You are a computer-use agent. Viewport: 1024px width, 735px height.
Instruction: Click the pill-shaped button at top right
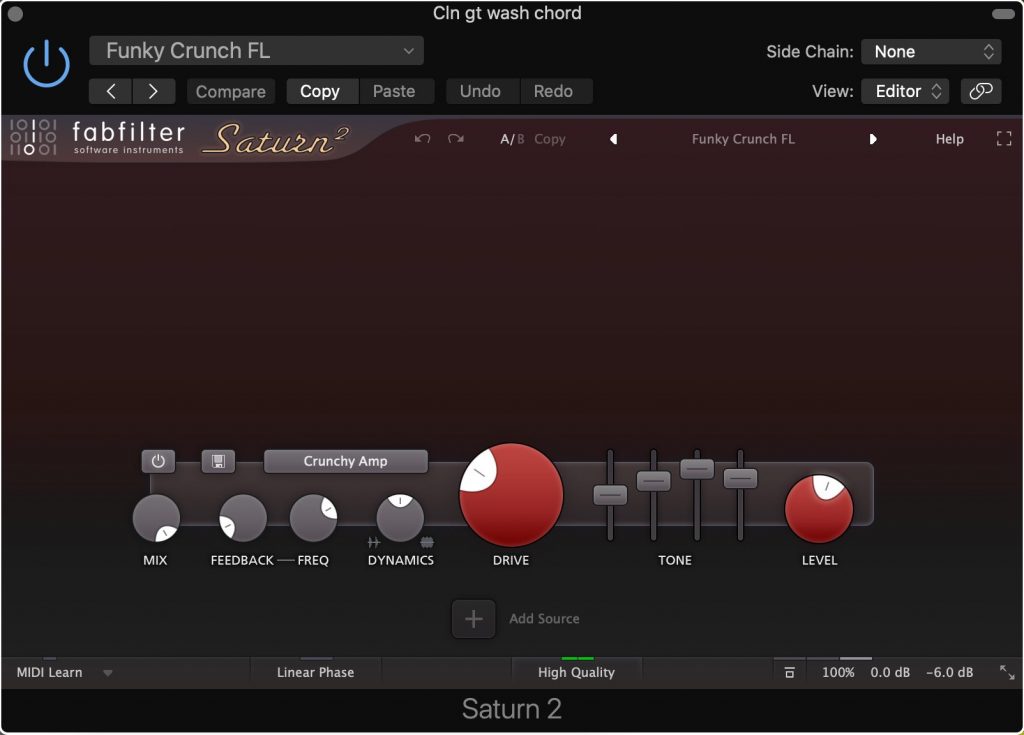tap(1002, 14)
